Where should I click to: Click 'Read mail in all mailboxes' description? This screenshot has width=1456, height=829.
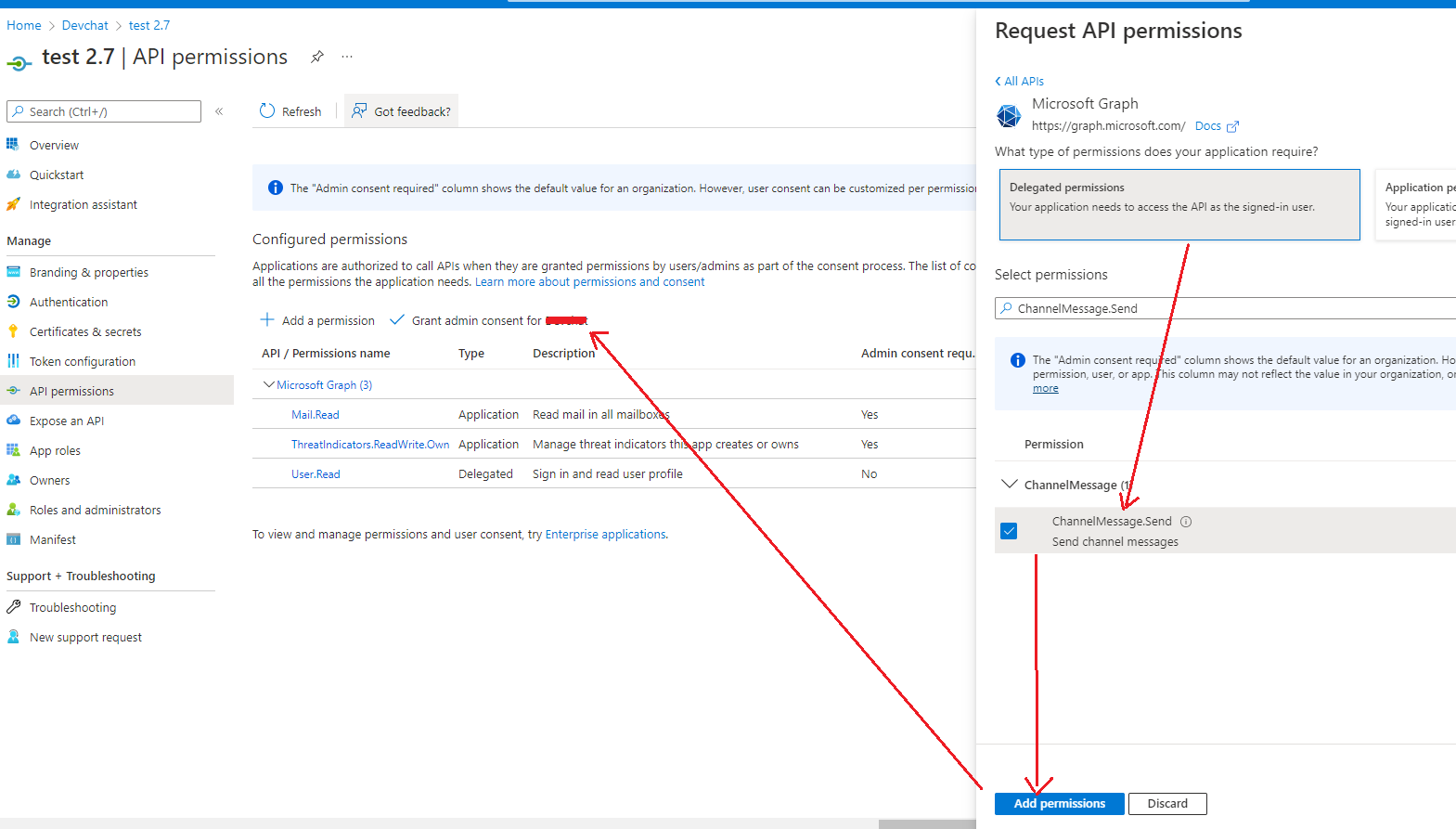(x=601, y=415)
